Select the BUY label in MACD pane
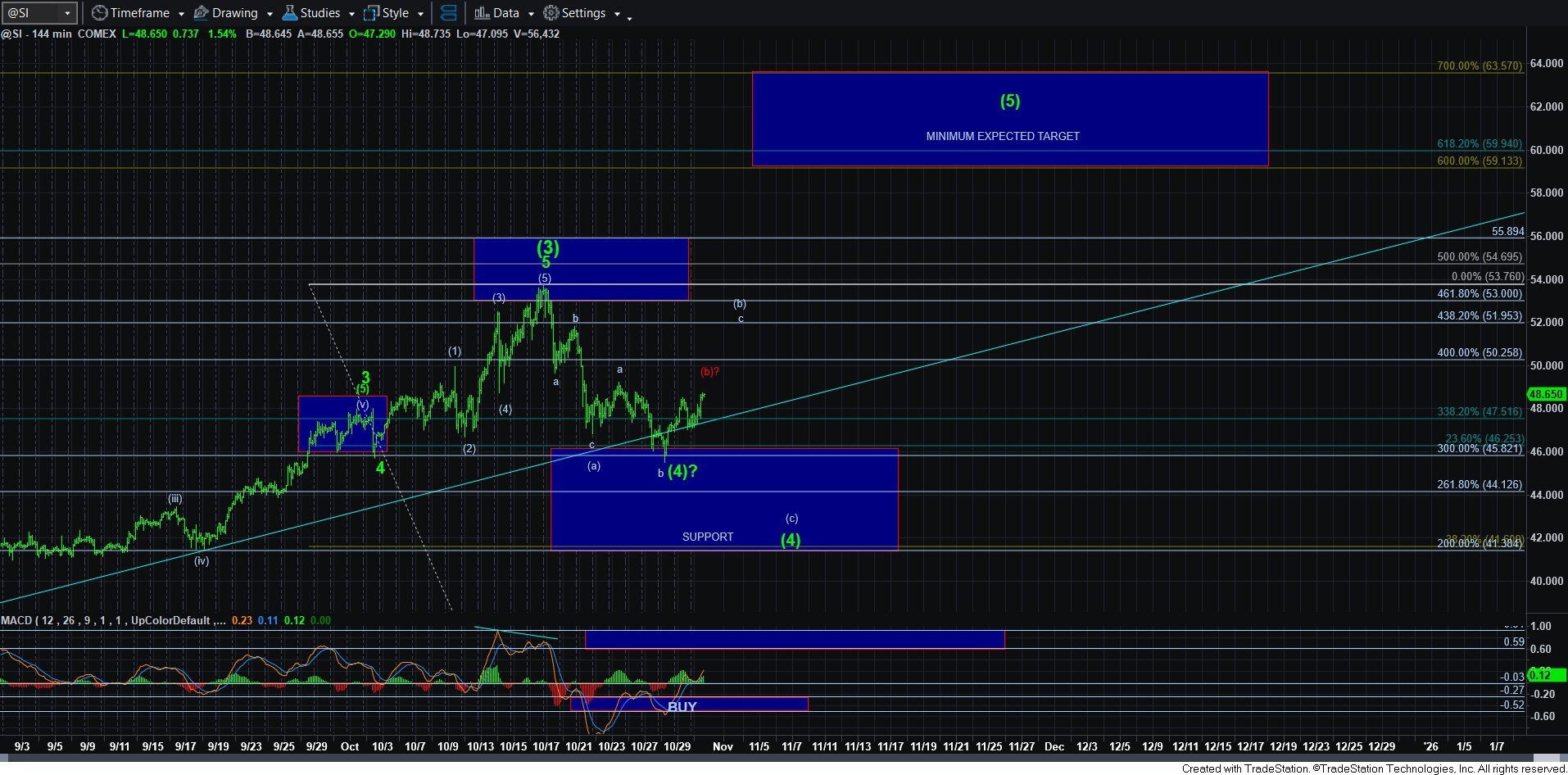Viewport: 1568px width, 775px height. point(682,706)
